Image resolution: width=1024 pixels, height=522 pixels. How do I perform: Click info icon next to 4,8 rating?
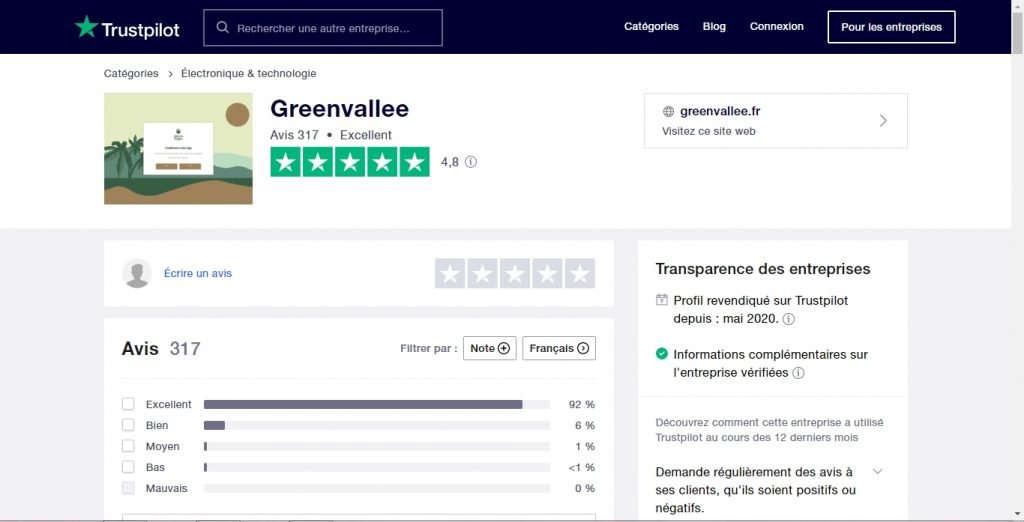point(471,162)
